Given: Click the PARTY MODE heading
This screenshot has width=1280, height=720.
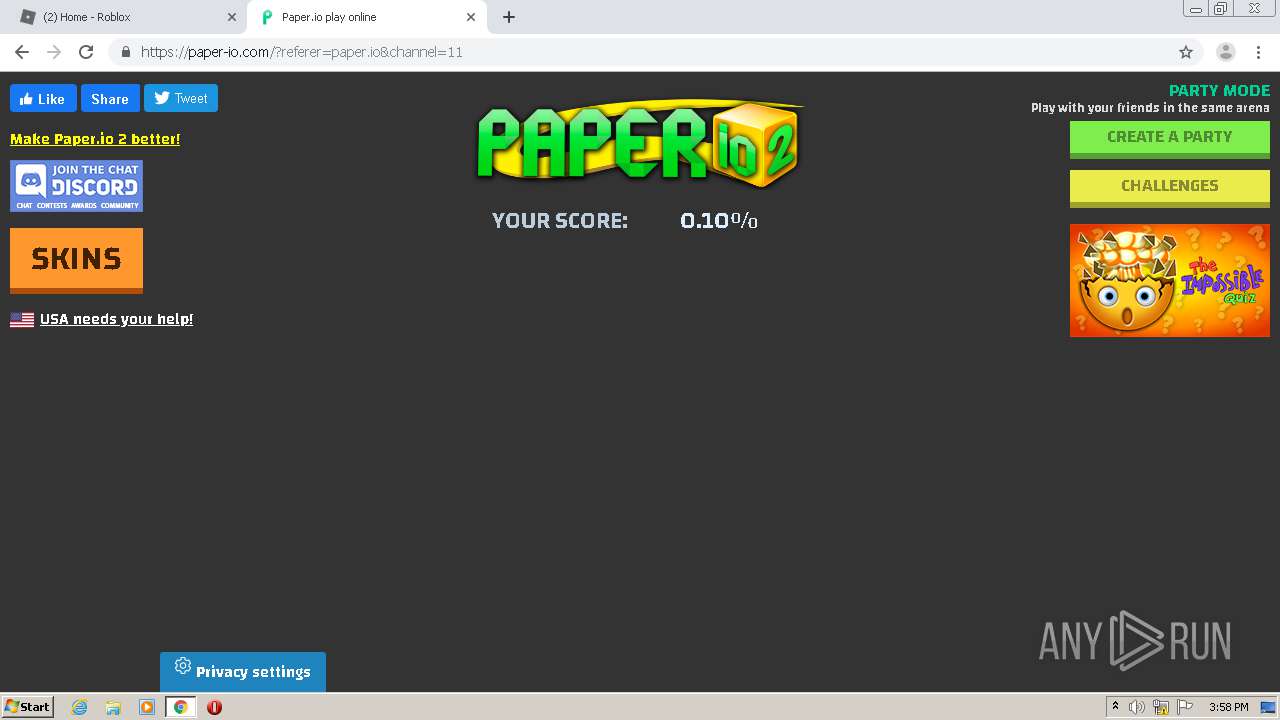Looking at the screenshot, I should coord(1219,90).
